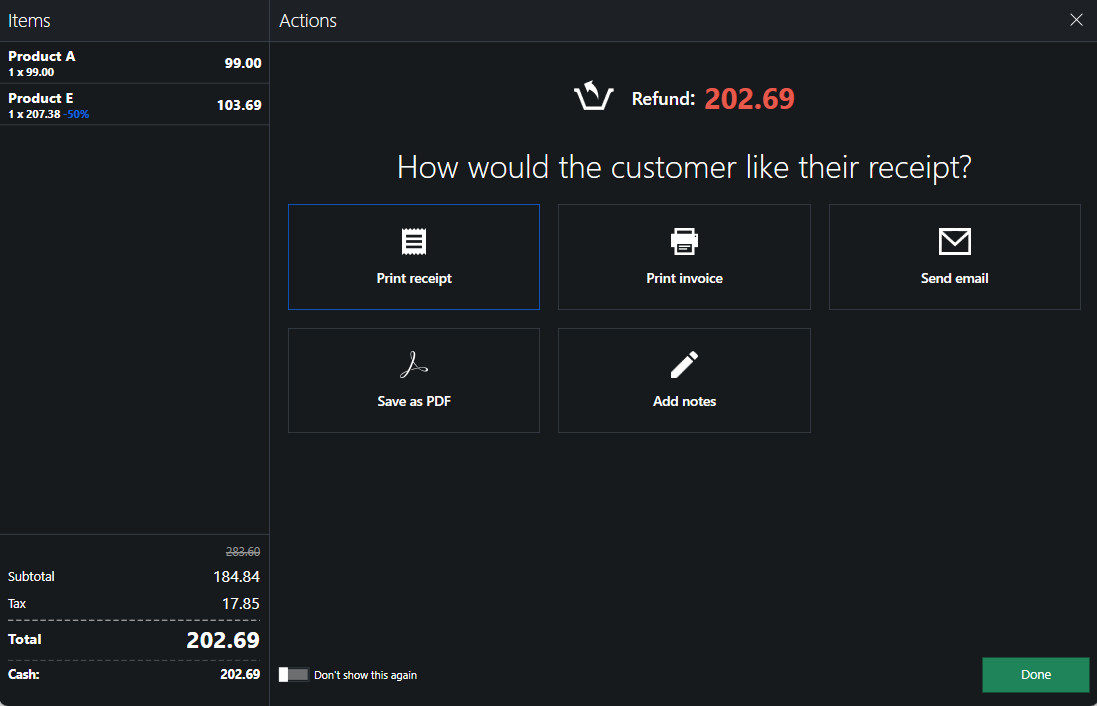Click the "Add notes" text
This screenshot has height=706, width=1097.
684,401
